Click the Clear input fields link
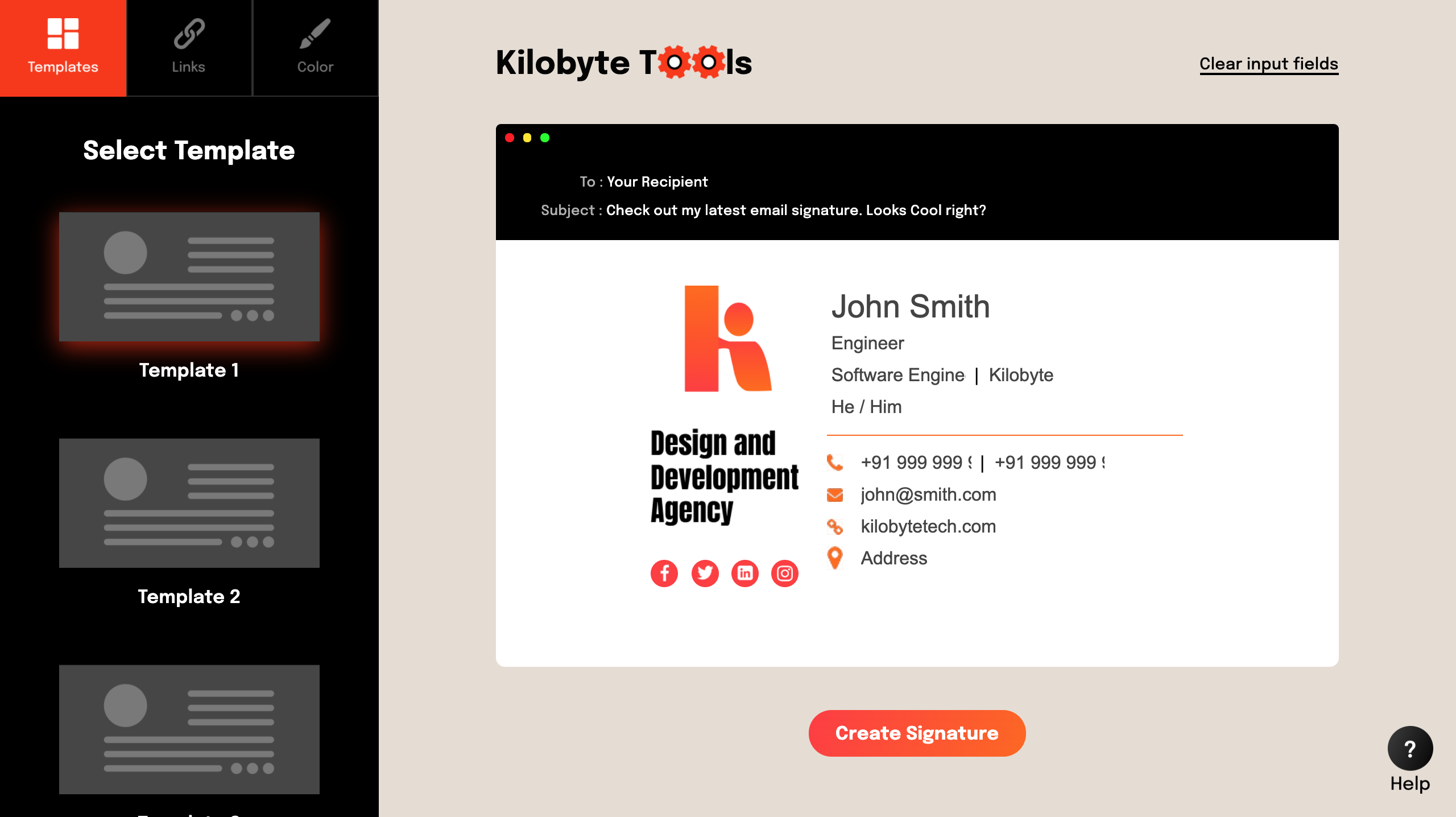 [1269, 64]
